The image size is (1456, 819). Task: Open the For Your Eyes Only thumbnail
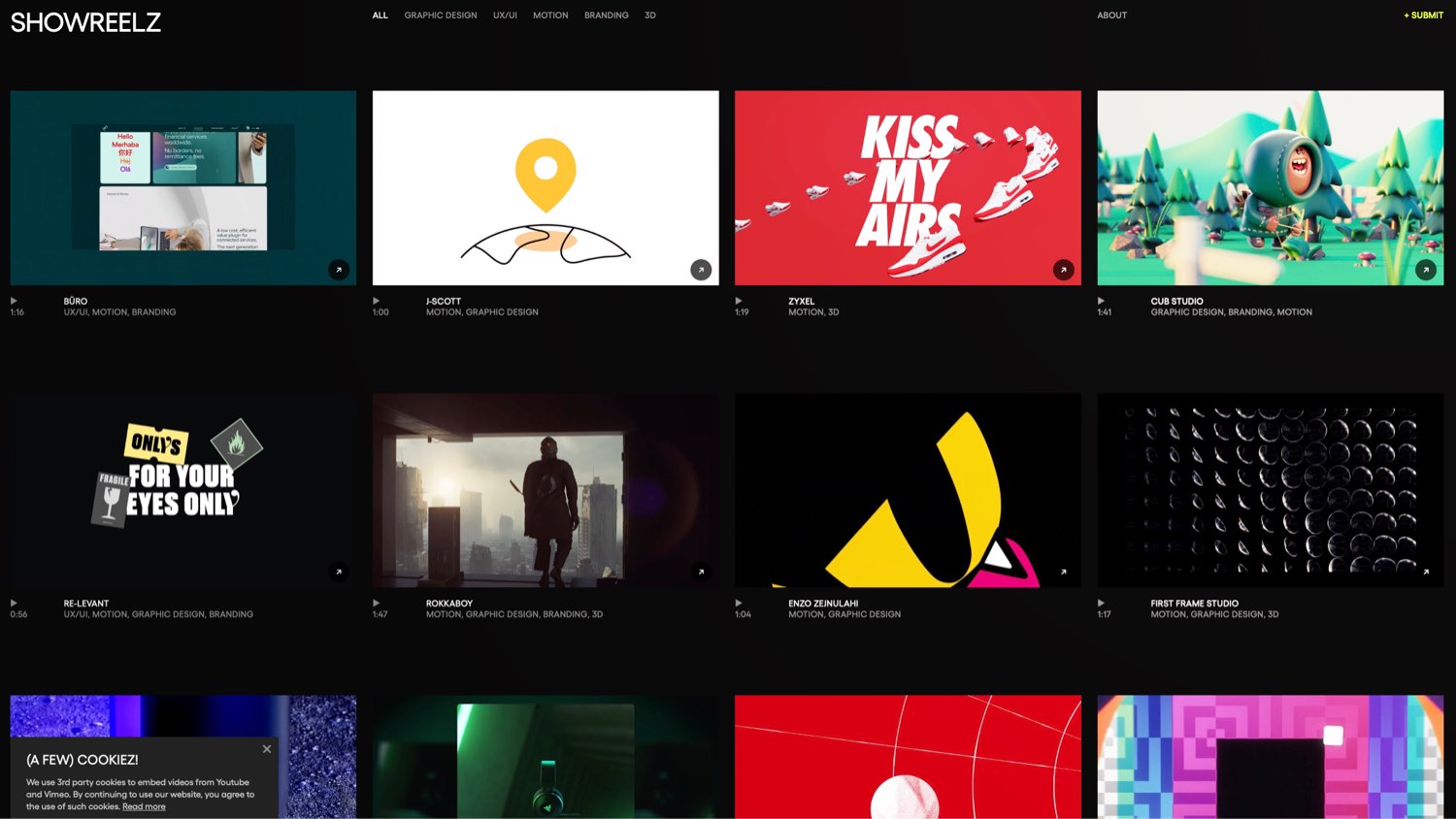coord(183,490)
